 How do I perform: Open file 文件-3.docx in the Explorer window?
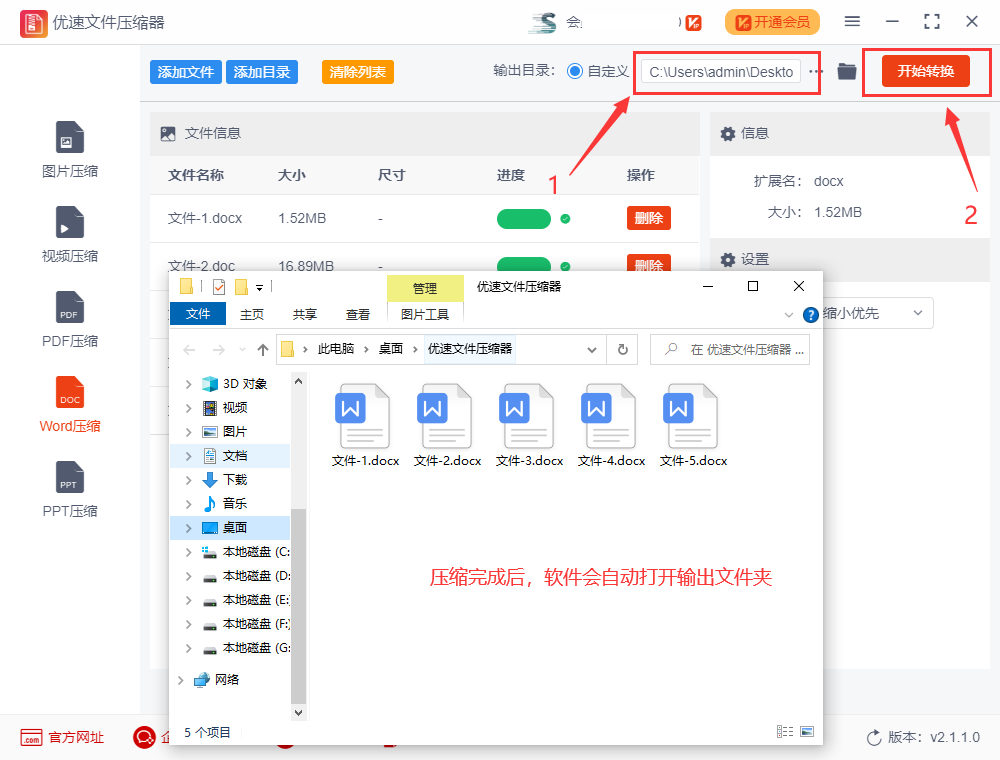pyautogui.click(x=529, y=425)
